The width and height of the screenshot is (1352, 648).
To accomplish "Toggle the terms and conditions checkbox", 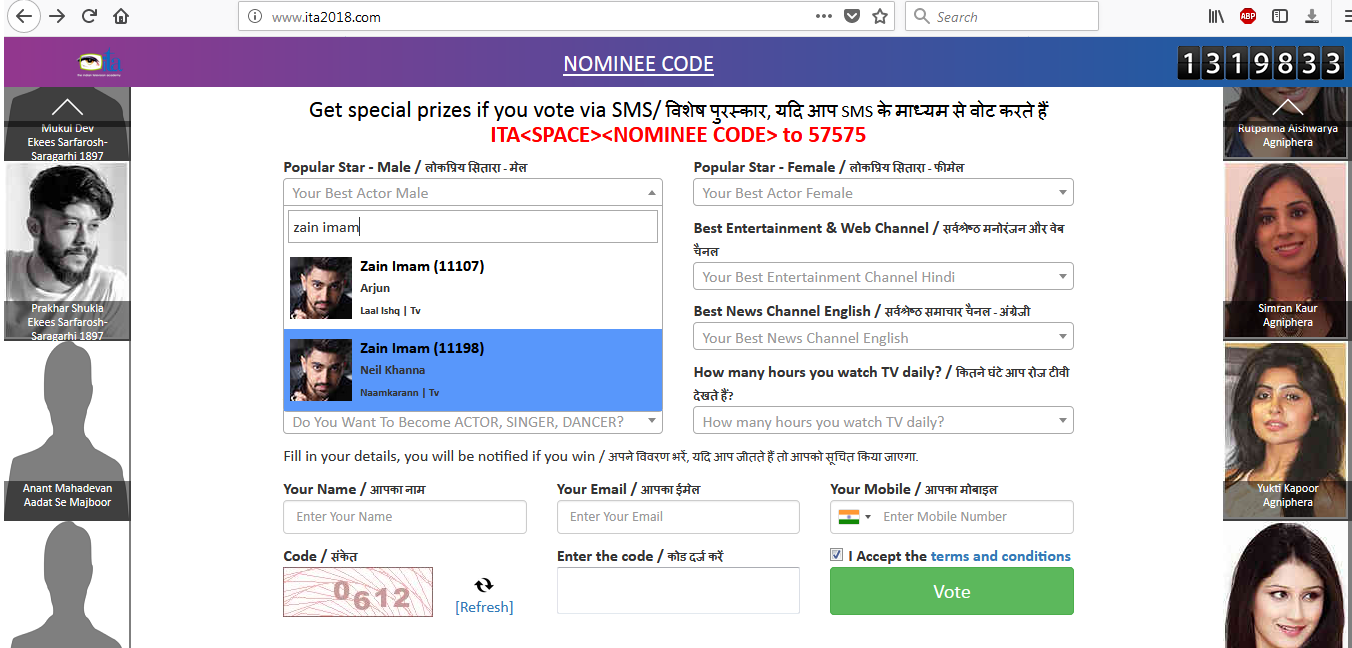I will click(837, 555).
